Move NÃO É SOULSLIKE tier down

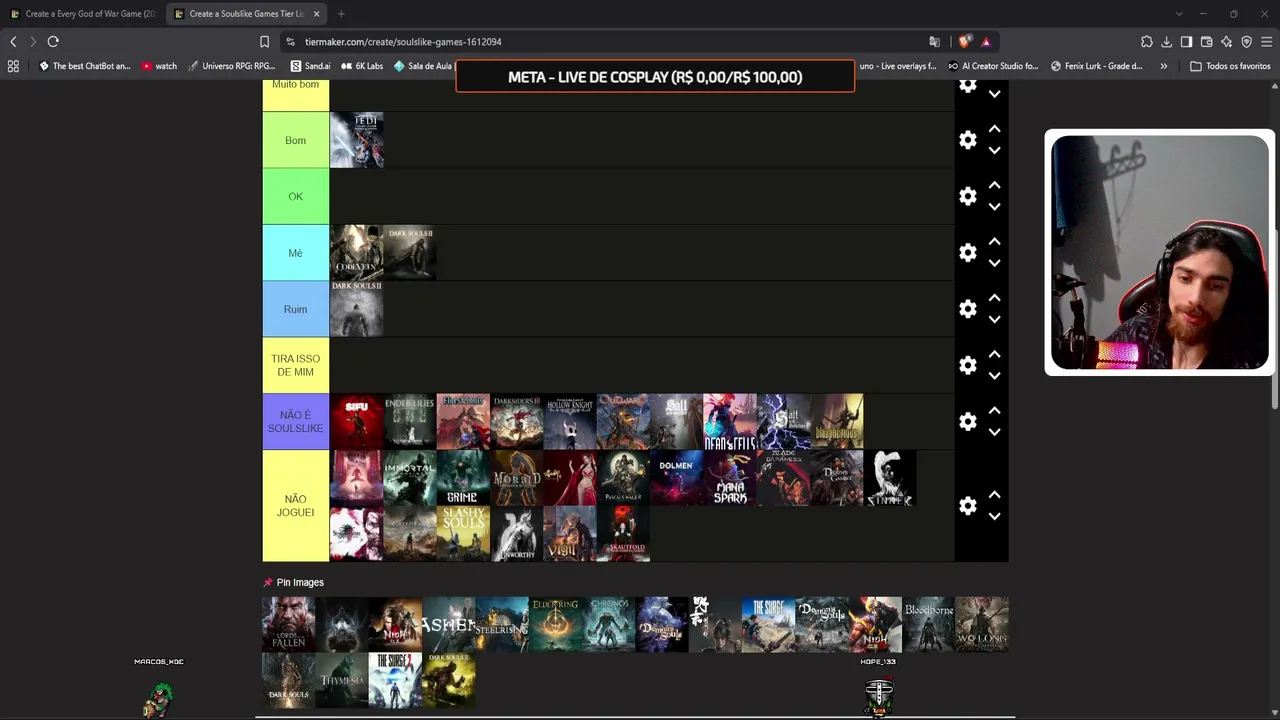(994, 432)
